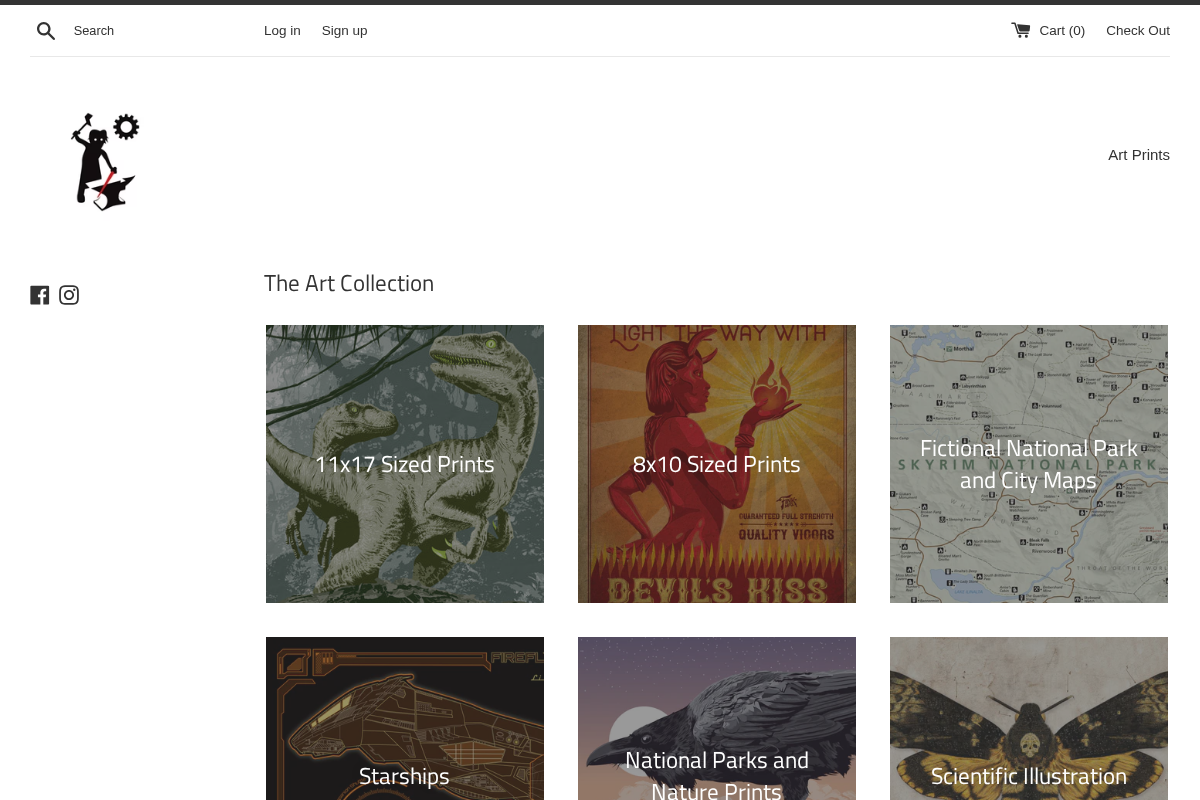
Task: Log in to your account
Action: 282,30
